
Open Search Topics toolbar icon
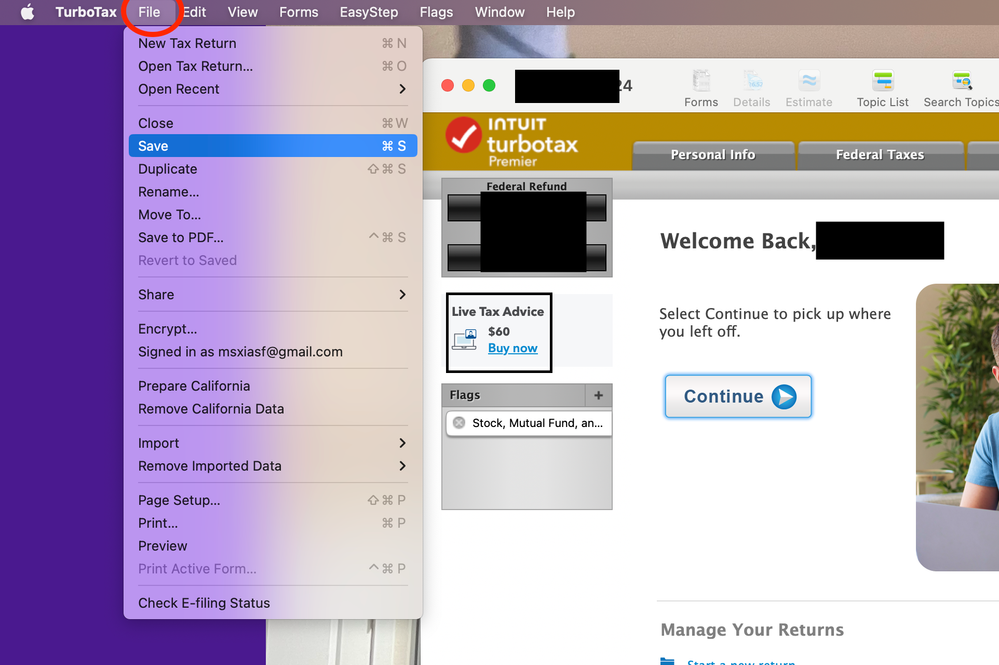pyautogui.click(x=961, y=89)
